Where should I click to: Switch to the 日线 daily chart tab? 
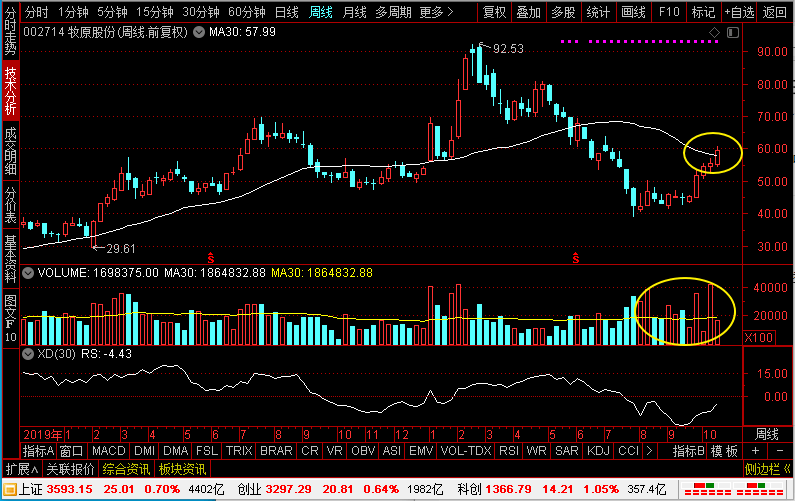coord(286,12)
